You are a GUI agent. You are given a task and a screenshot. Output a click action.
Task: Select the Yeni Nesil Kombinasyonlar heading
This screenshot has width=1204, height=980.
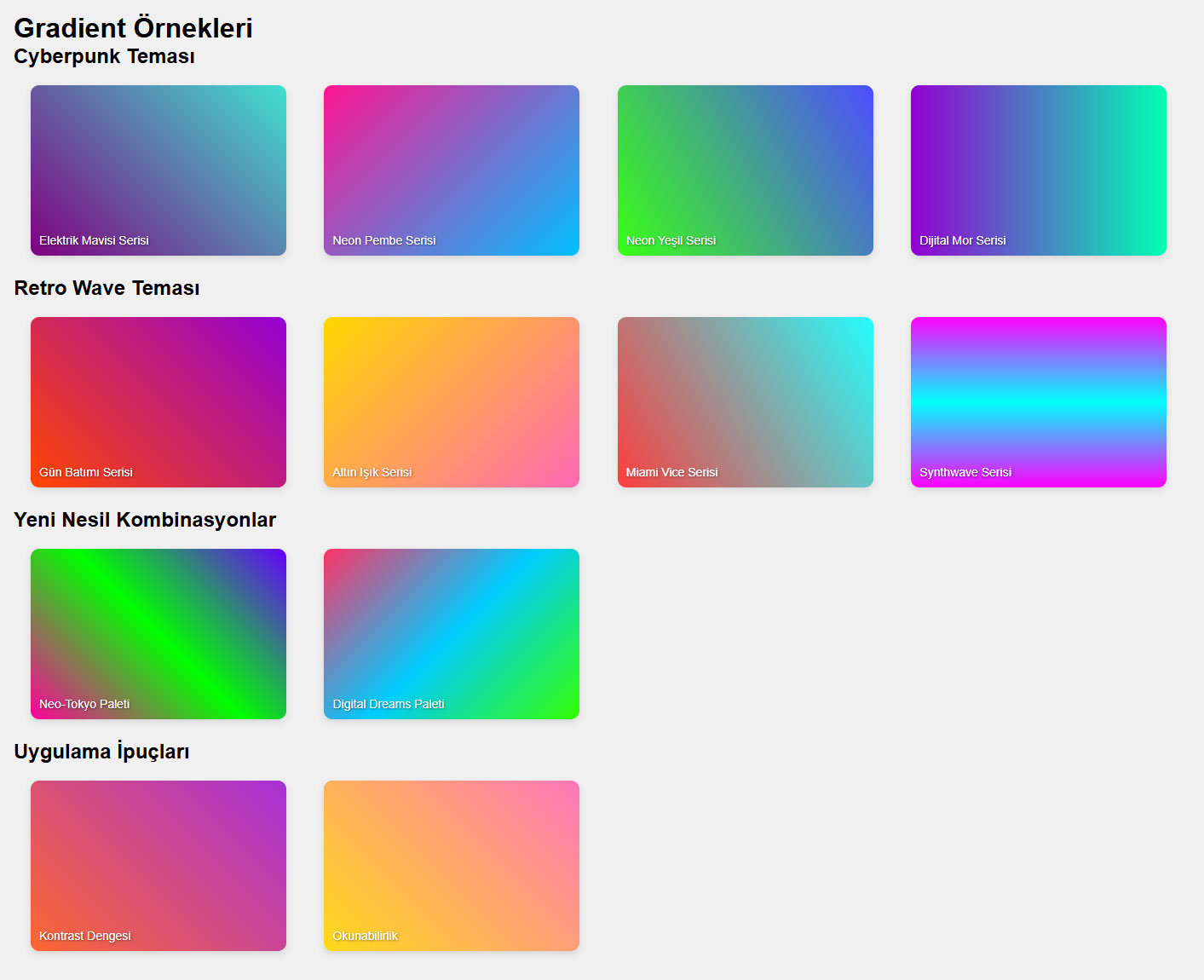145,520
